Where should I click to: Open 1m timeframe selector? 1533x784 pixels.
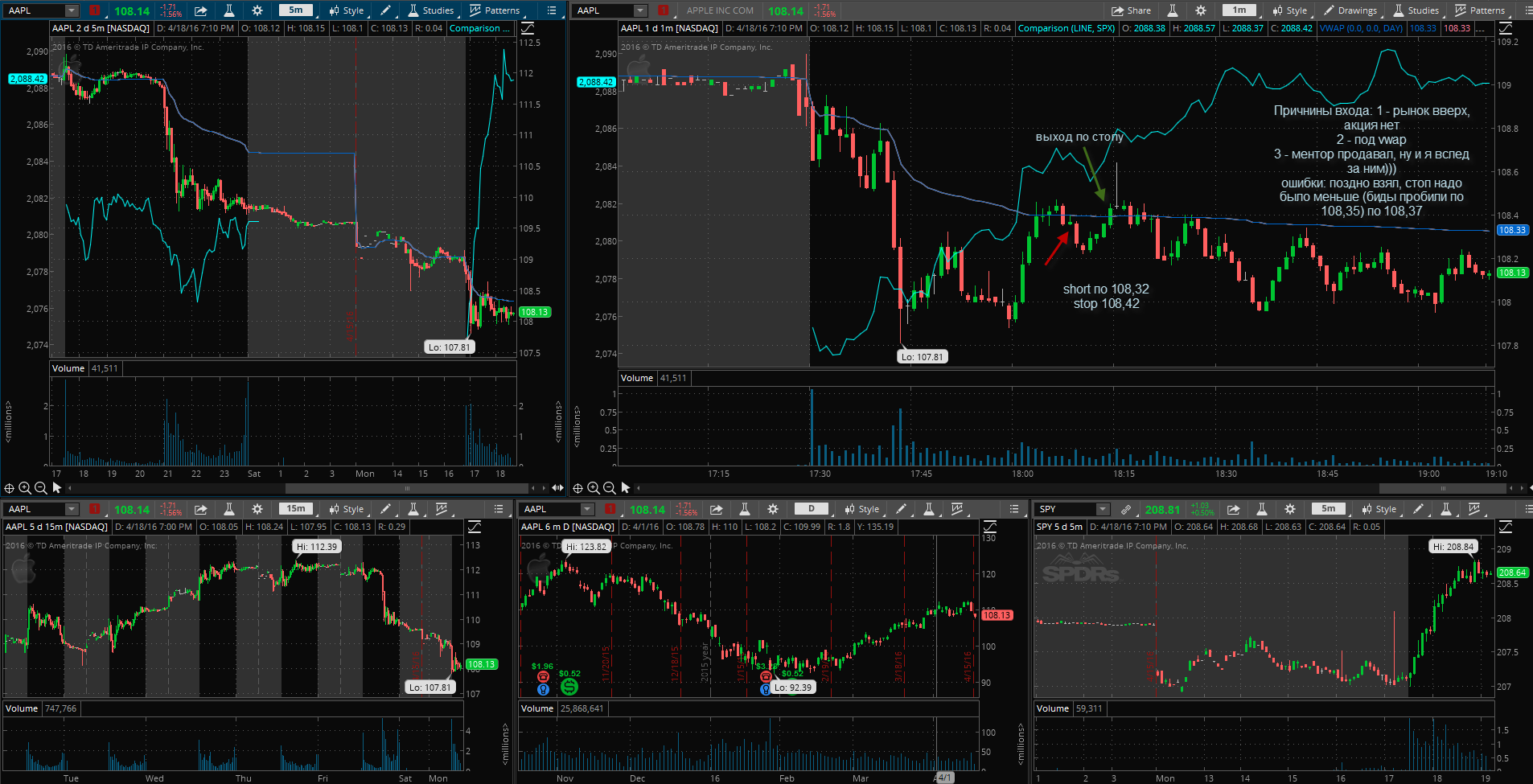point(1239,10)
